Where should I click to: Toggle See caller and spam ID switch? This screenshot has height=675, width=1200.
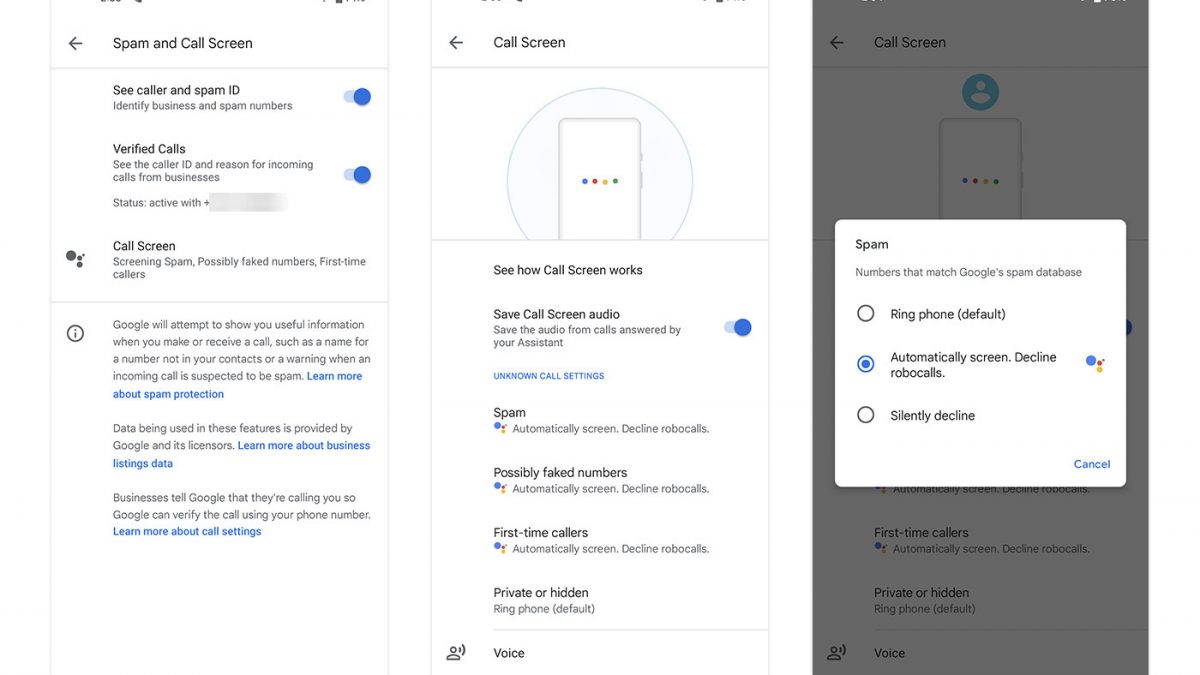pyautogui.click(x=357, y=97)
